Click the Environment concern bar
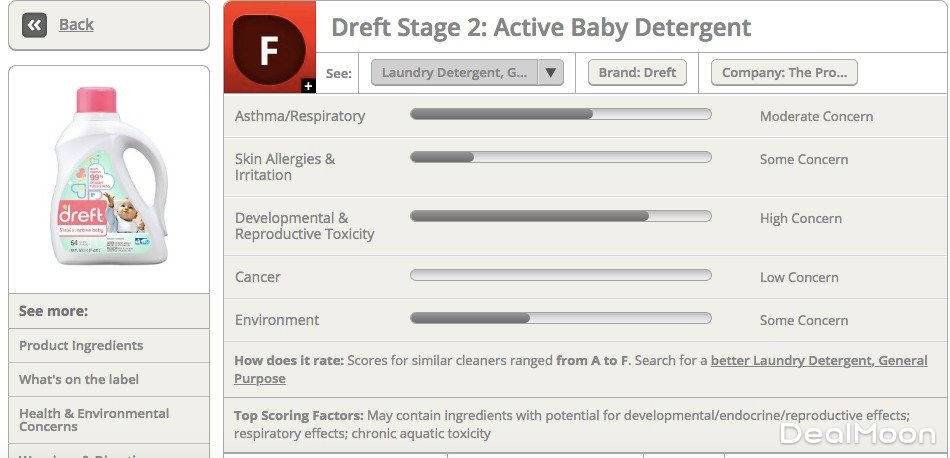950x458 pixels. pos(560,318)
